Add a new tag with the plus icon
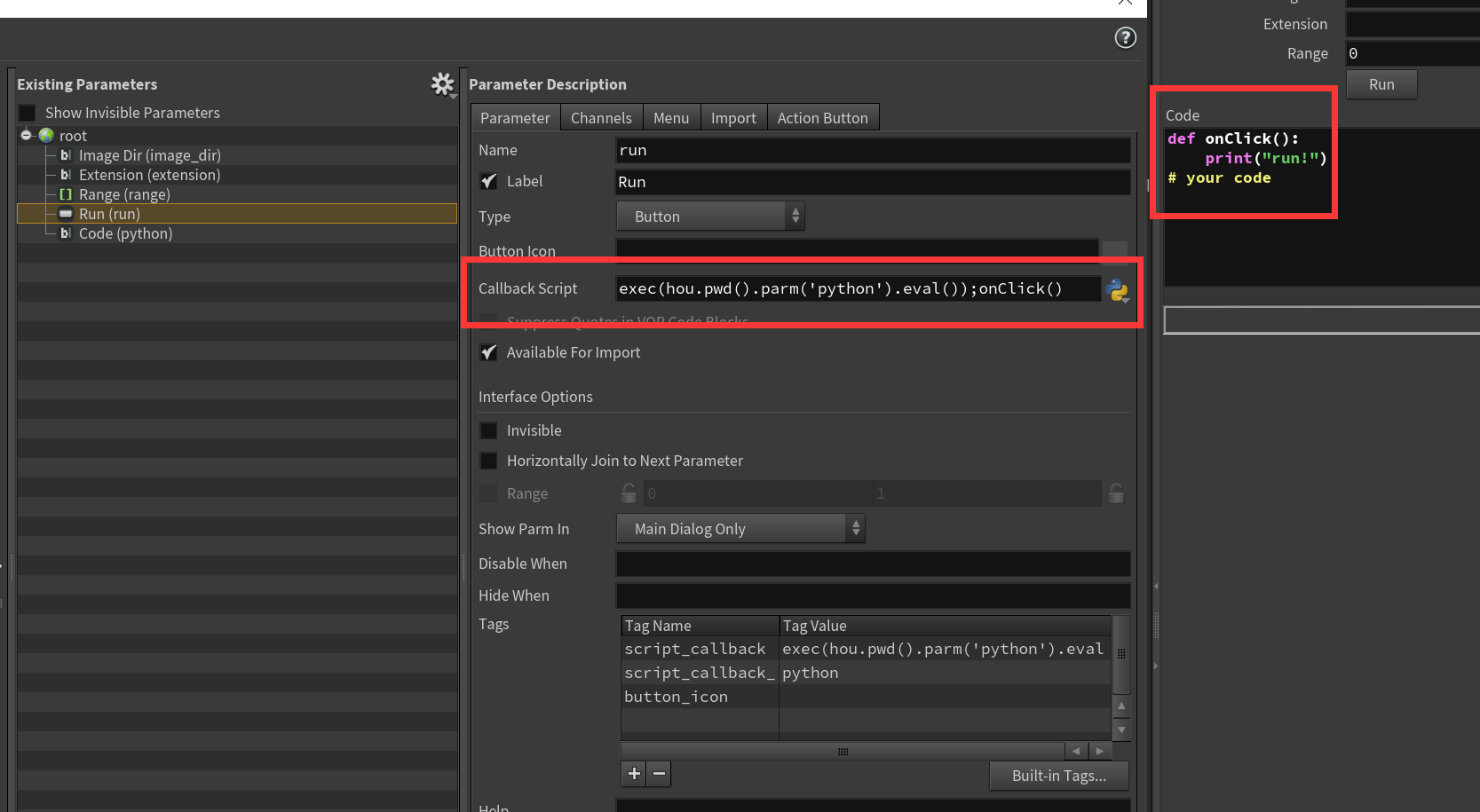 [x=633, y=774]
